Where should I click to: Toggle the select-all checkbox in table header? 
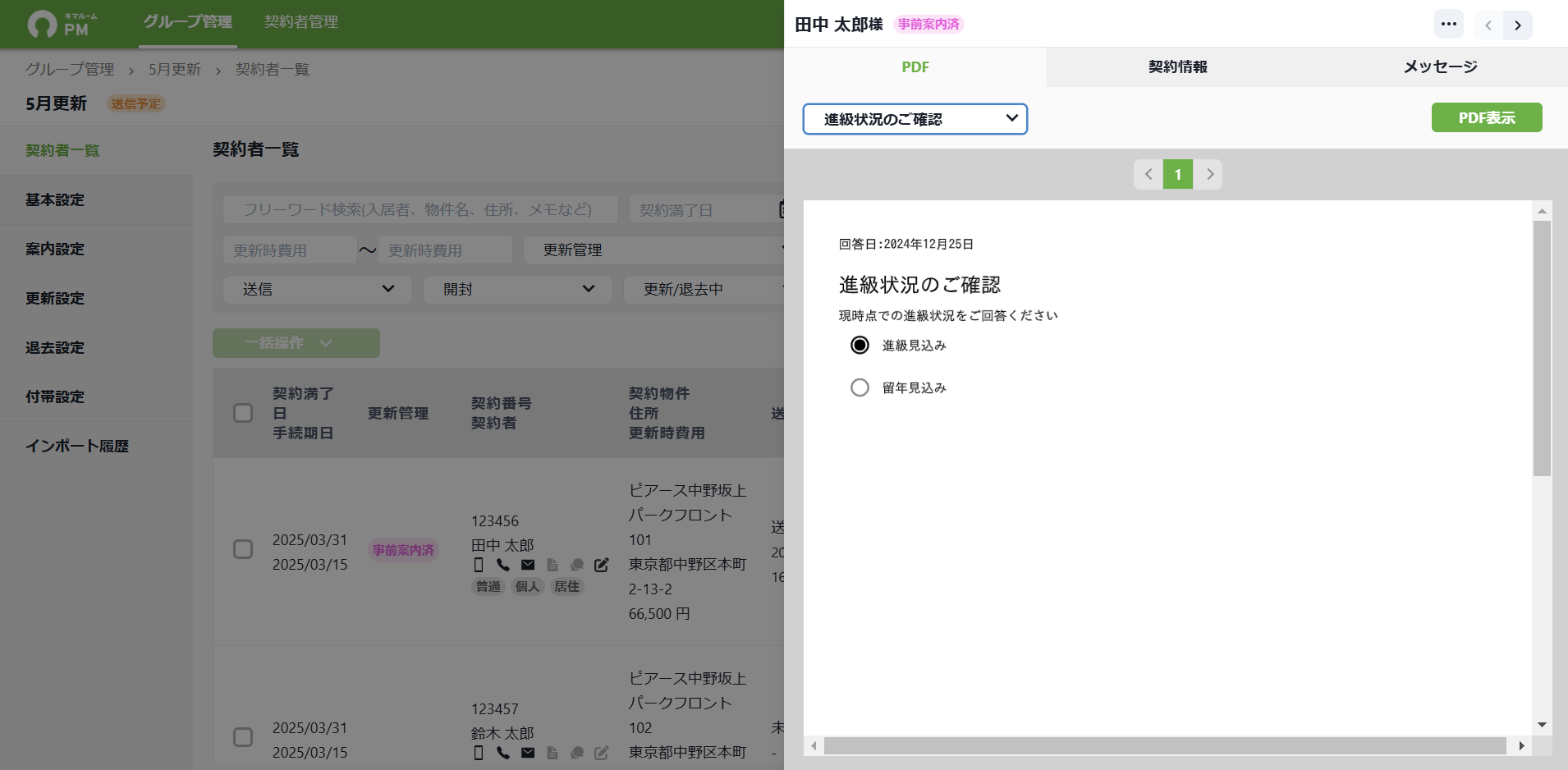point(243,413)
